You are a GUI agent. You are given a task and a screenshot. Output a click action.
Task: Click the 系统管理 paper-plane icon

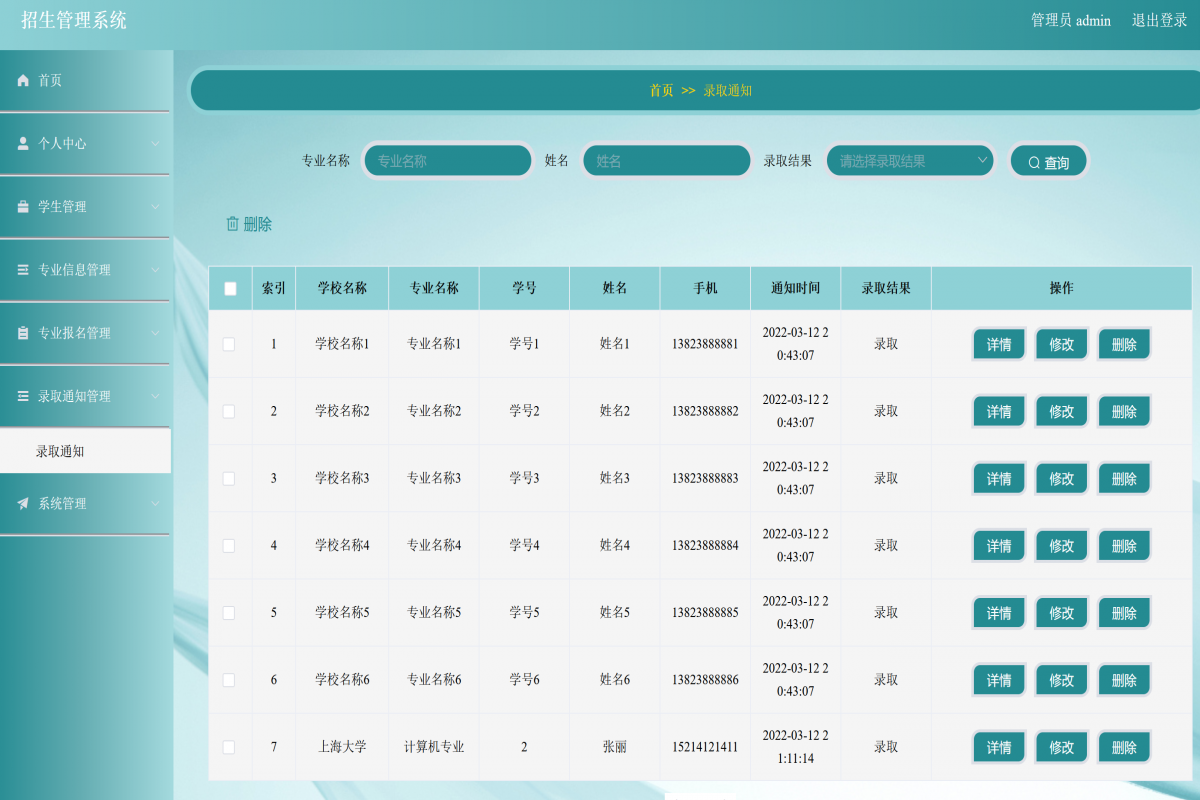[22, 505]
